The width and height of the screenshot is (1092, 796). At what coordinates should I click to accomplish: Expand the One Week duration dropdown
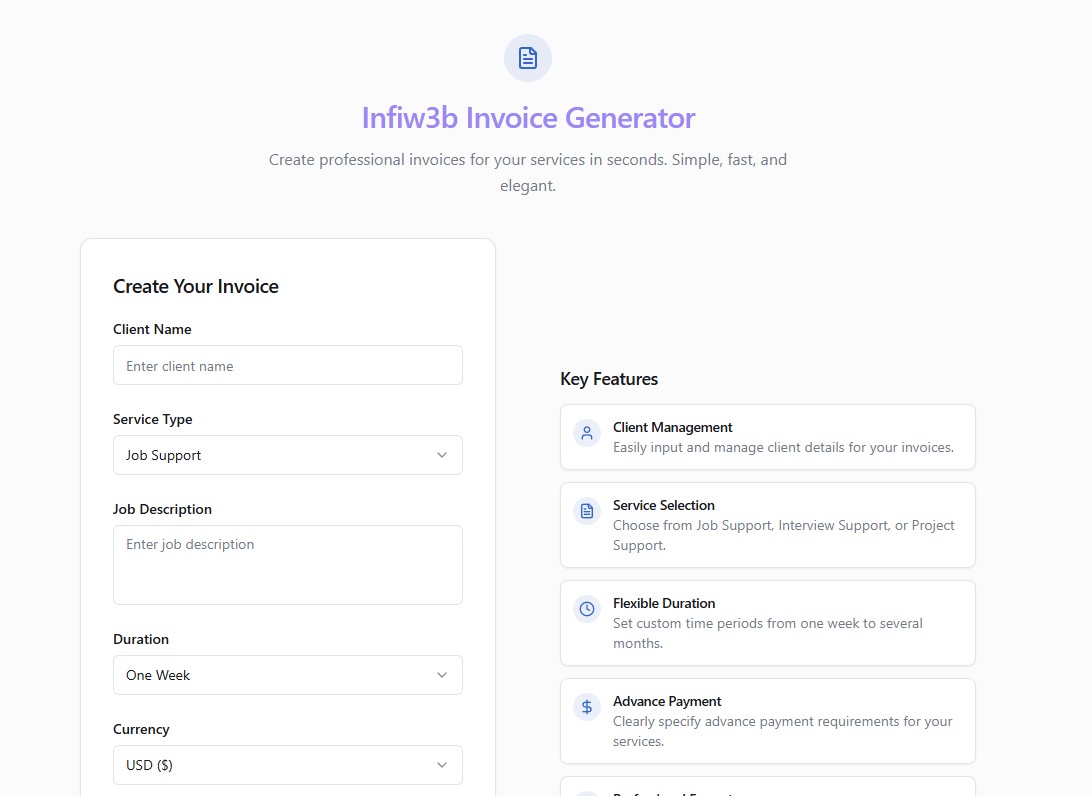pos(287,675)
